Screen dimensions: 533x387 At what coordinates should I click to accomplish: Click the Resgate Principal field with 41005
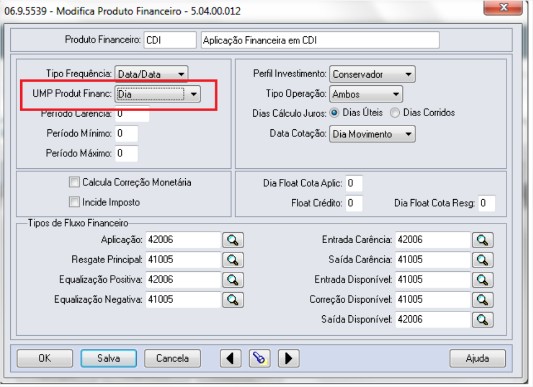[x=183, y=260]
